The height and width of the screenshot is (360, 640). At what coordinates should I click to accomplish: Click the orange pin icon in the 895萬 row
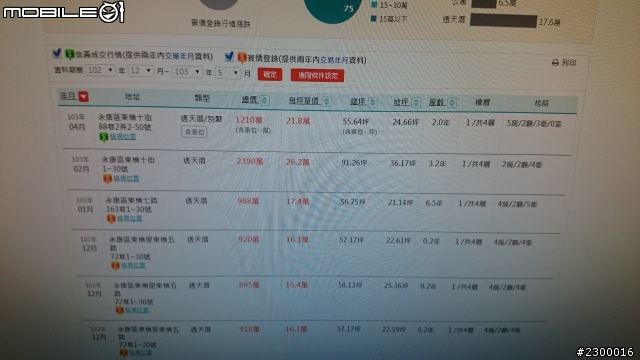tap(120, 310)
